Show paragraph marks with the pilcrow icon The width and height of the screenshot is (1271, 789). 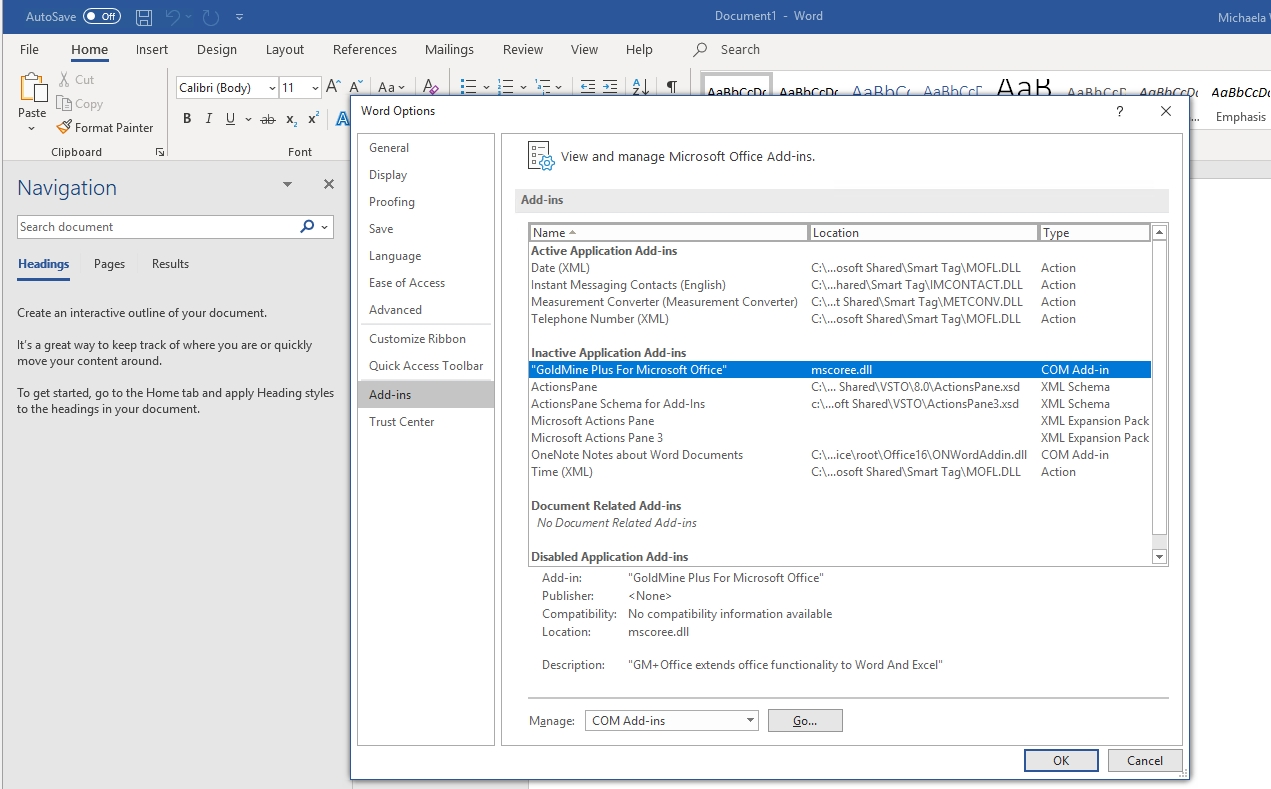click(672, 88)
